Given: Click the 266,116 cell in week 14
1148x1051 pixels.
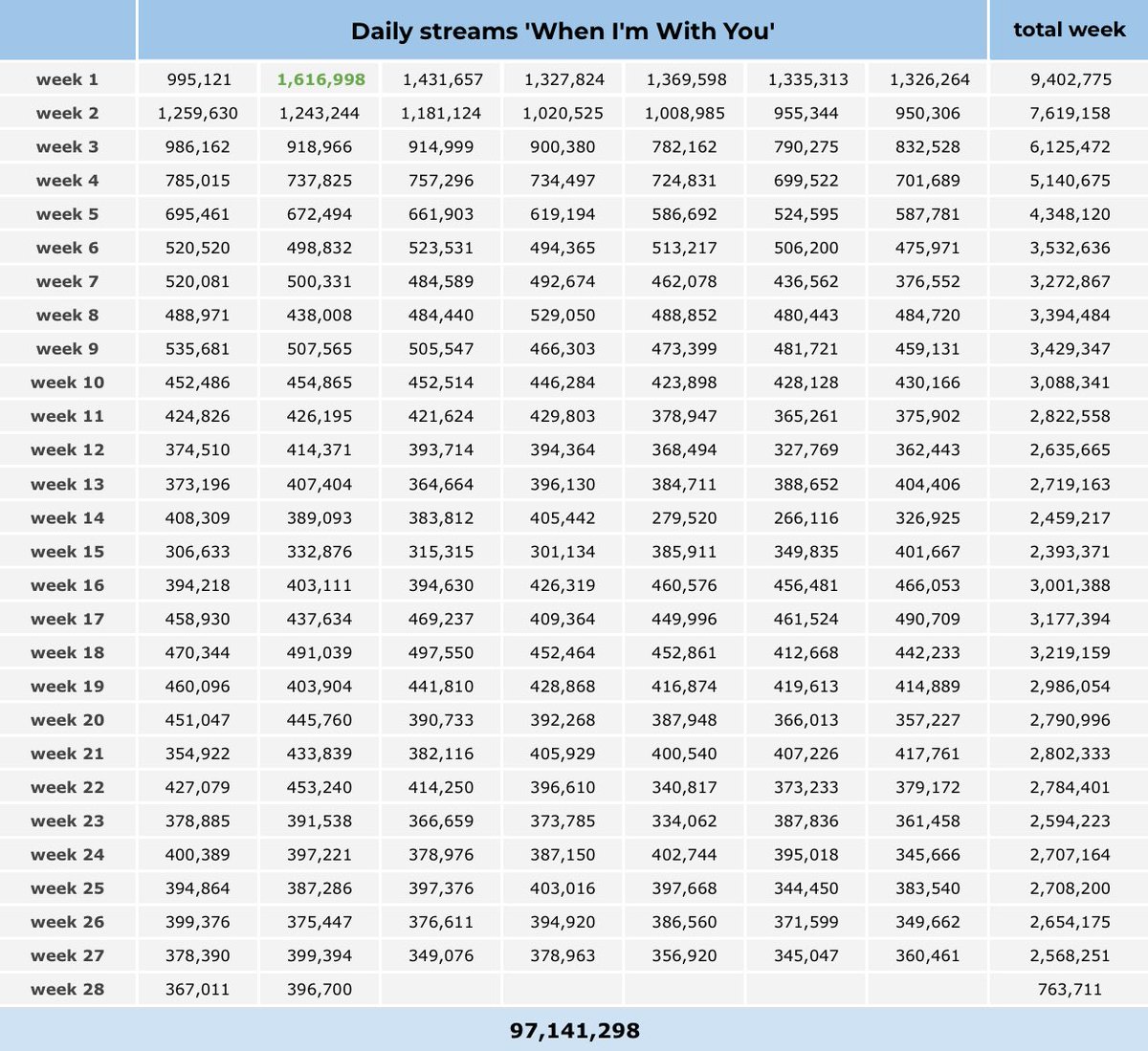Looking at the screenshot, I should pyautogui.click(x=806, y=517).
